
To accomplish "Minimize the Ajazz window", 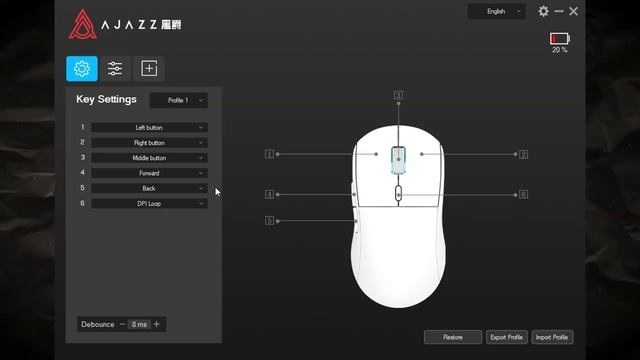I will coord(559,11).
